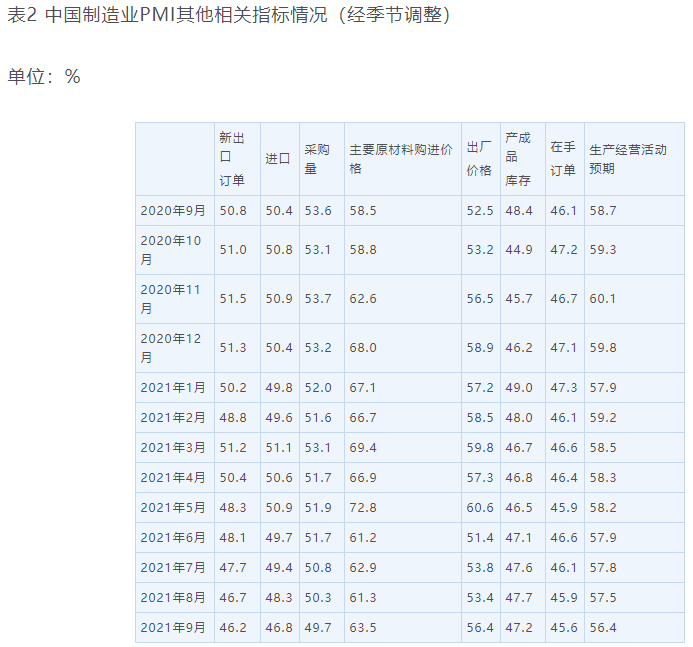Viewport: 693px width, 647px height.
Task: Select the 52.5 出厂价格 value for 2020年9月
Action: [480, 210]
